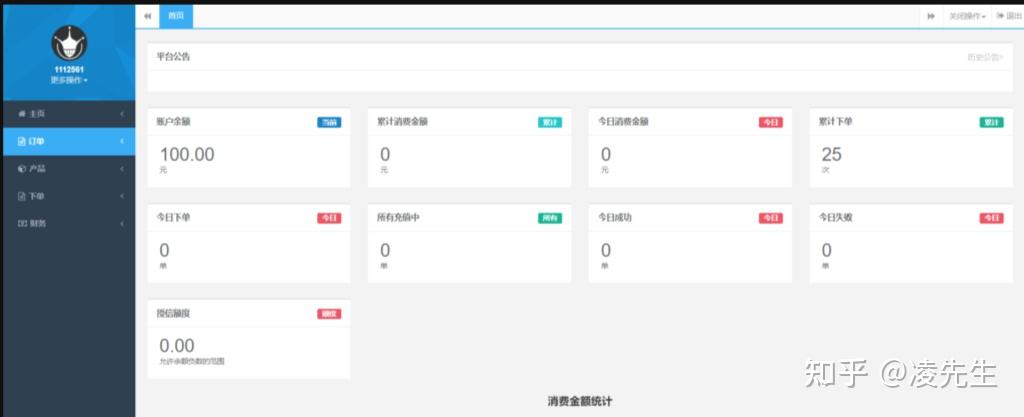Viewport: 1024px width, 417px height.
Task: Click the 退出 logout link
Action: pyautogui.click(x=1008, y=16)
